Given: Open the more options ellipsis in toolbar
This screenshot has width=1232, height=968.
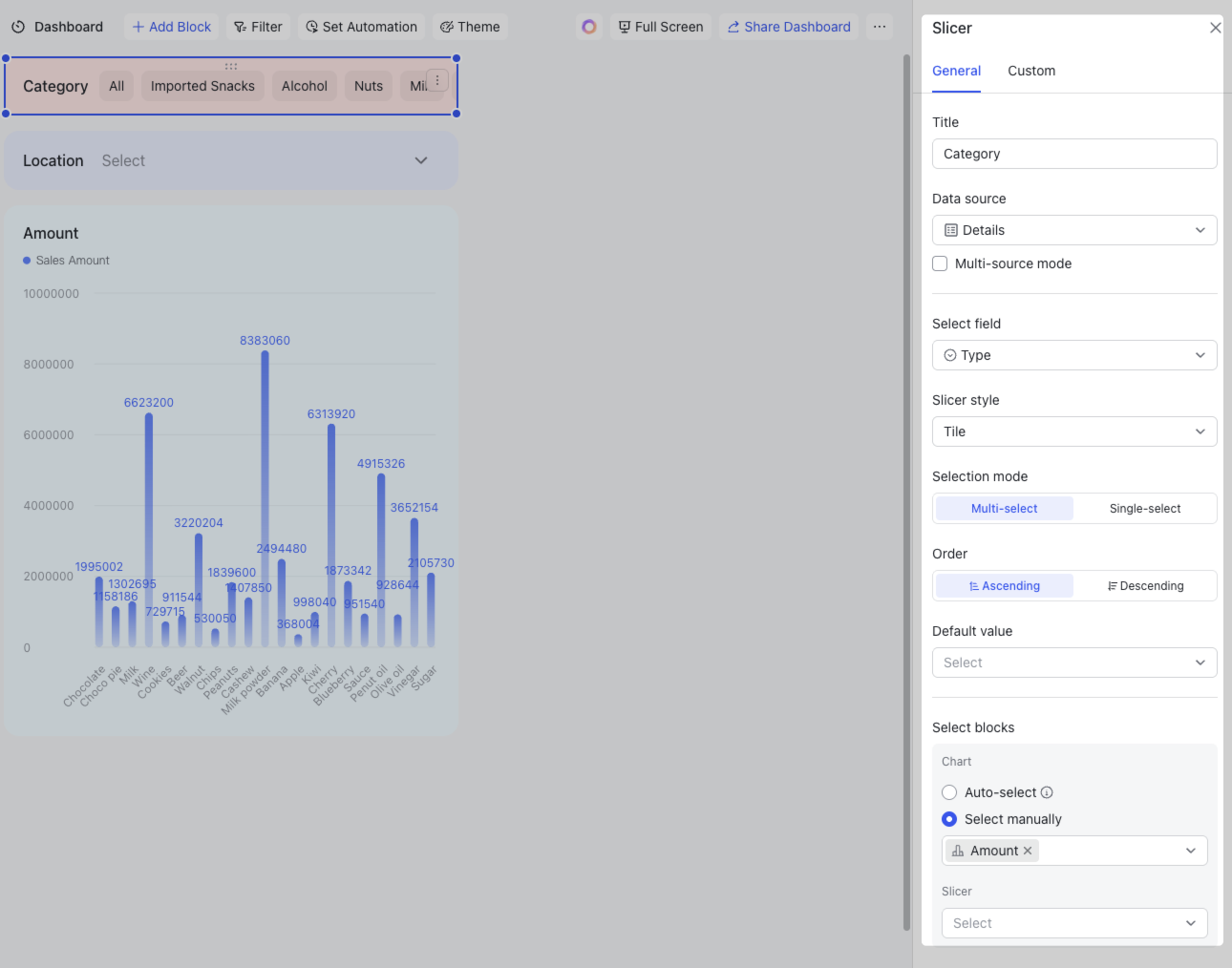Looking at the screenshot, I should 880,27.
